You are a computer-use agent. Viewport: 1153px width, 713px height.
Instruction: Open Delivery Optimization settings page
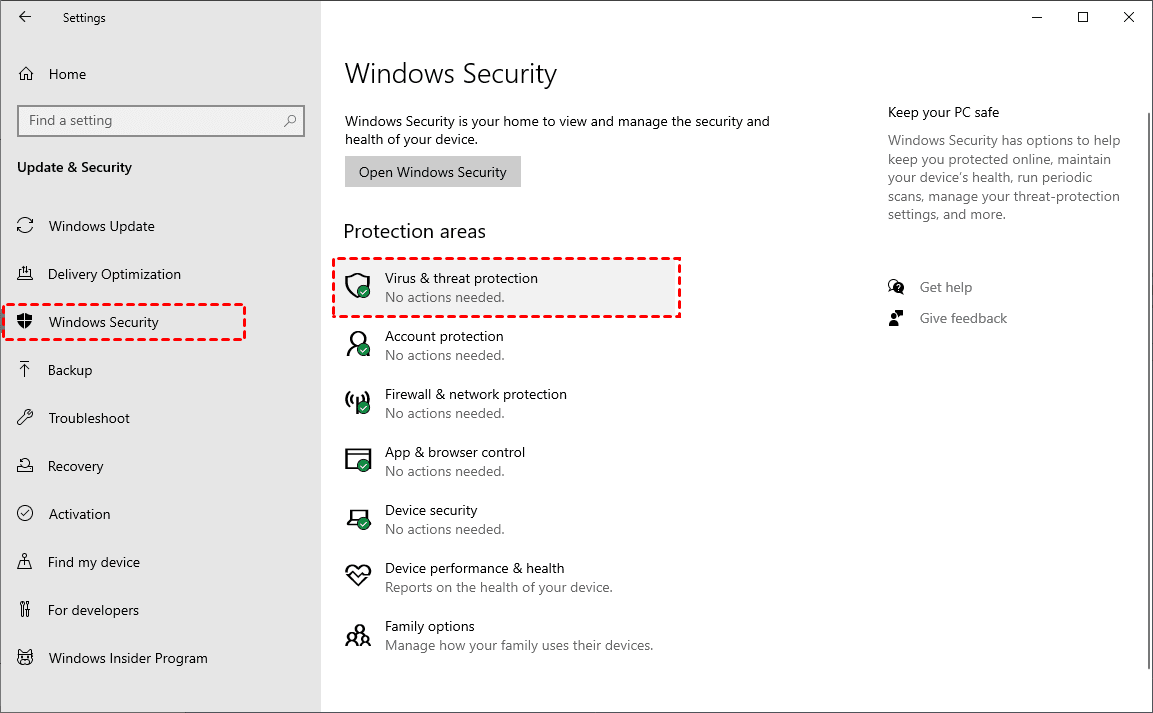(114, 274)
